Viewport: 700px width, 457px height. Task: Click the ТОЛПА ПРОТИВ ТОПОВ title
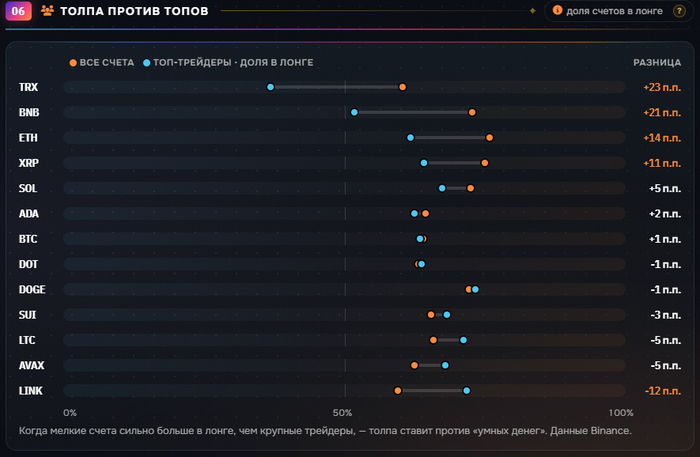[134, 11]
